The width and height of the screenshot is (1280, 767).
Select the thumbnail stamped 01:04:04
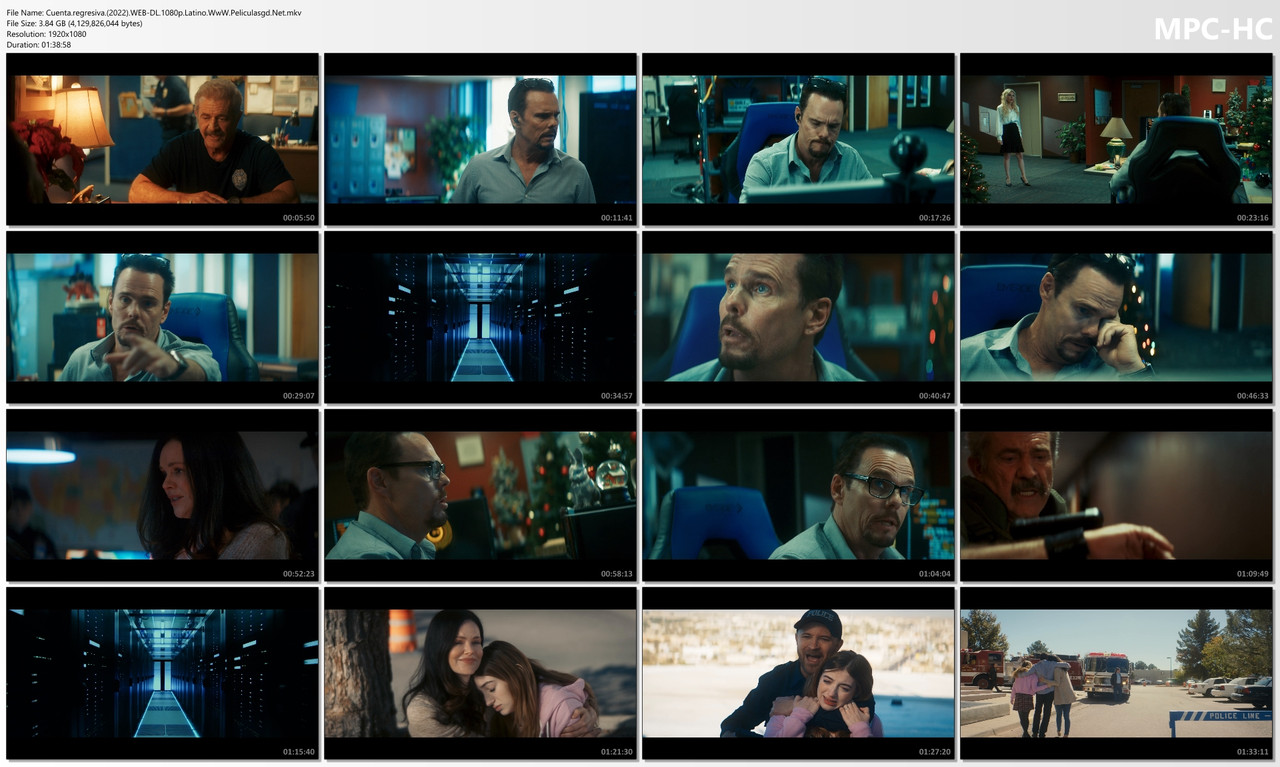coord(798,495)
